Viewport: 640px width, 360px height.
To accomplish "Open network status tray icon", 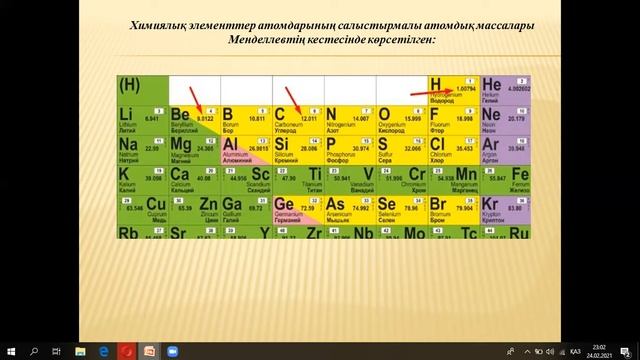I will click(x=562, y=351).
